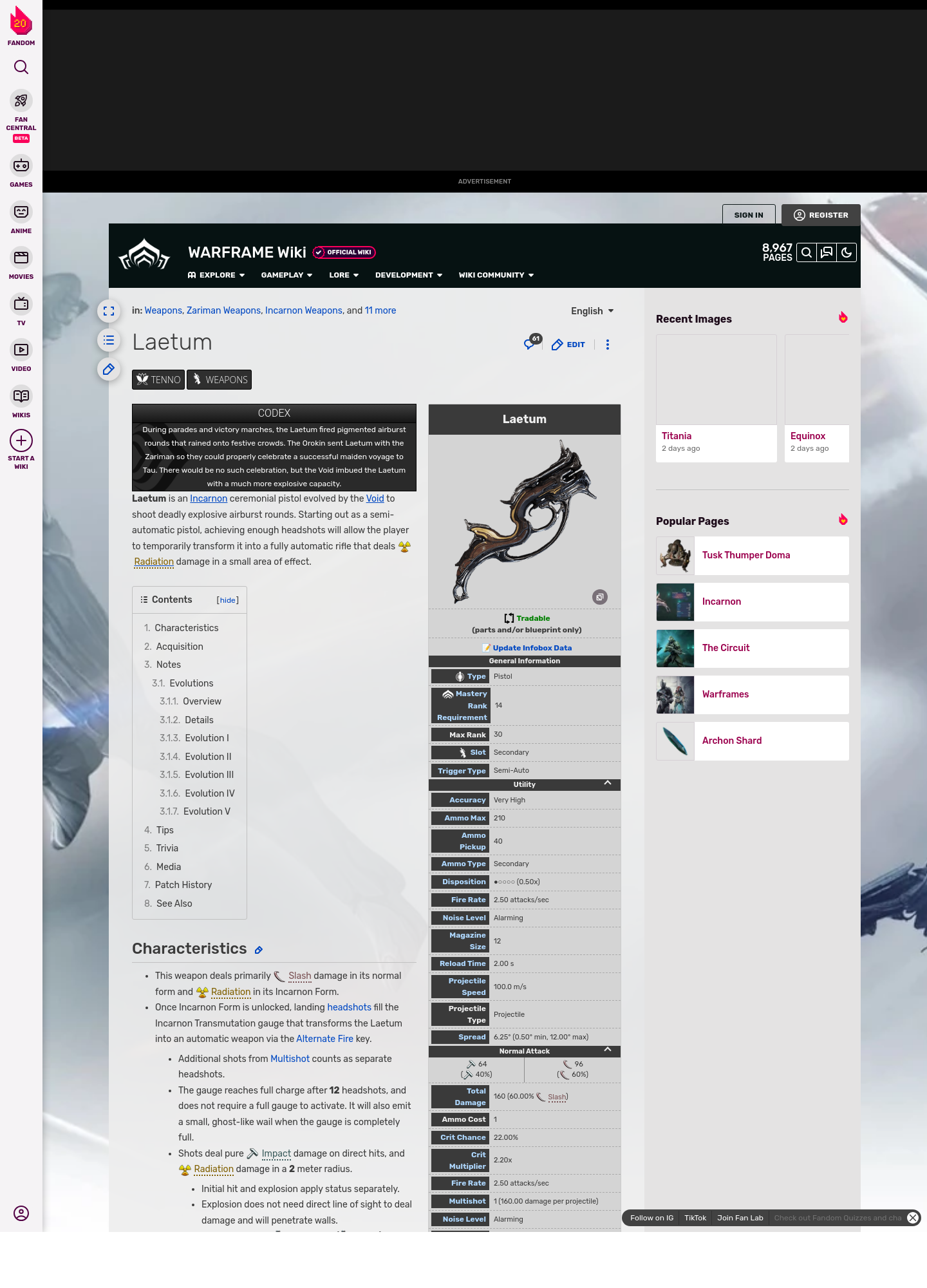The image size is (927, 1288).
Task: Open the Development dropdown menu
Action: (x=409, y=275)
